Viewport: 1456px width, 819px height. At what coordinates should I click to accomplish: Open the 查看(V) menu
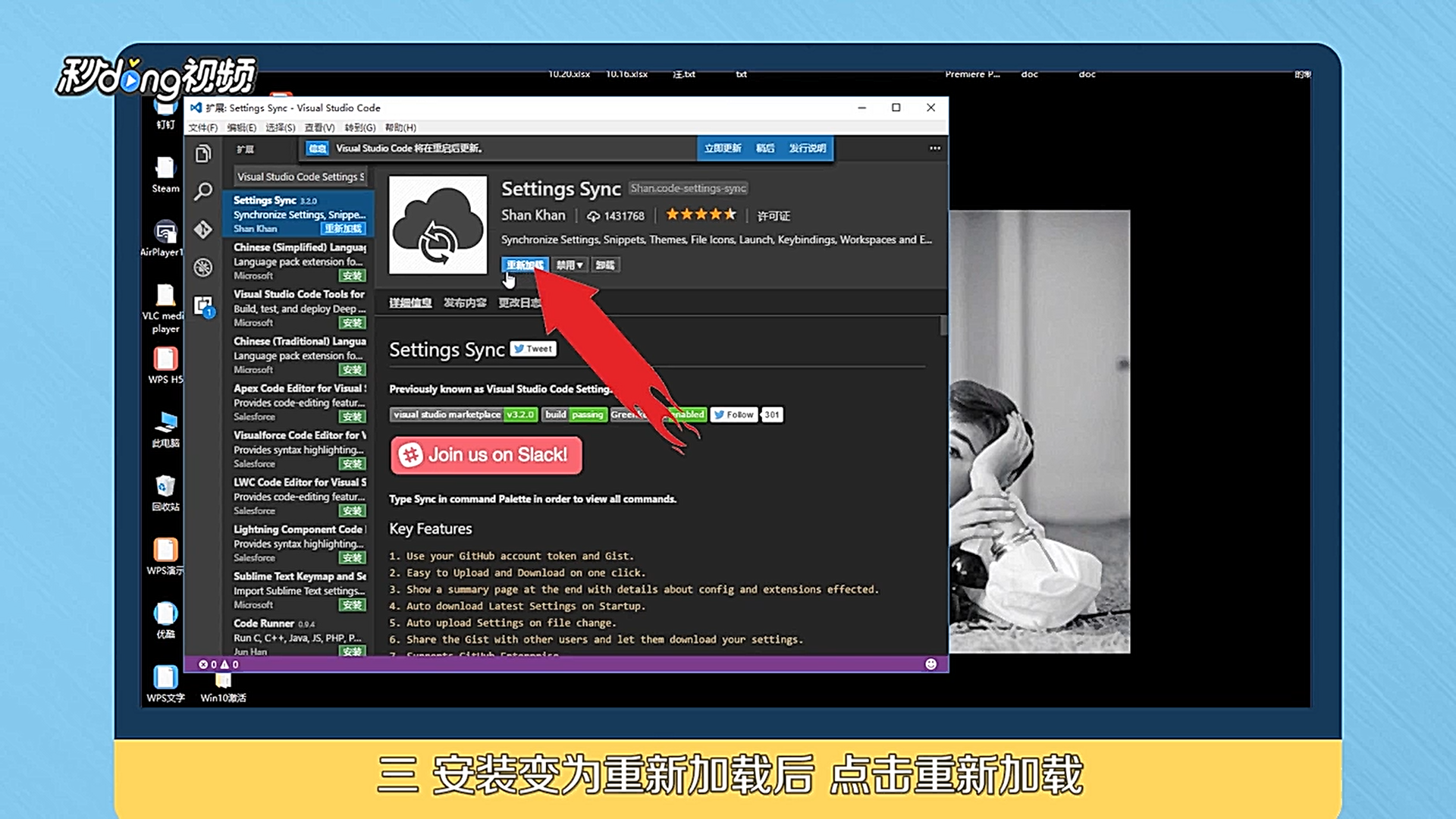pos(319,127)
